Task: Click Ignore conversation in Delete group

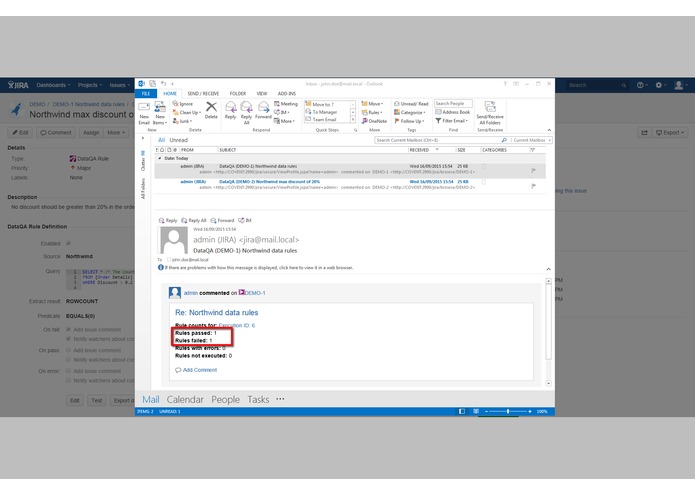Action: click(183, 104)
